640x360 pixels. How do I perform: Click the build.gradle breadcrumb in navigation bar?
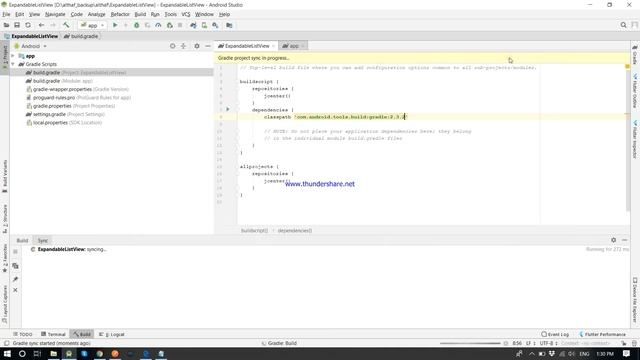(81, 36)
